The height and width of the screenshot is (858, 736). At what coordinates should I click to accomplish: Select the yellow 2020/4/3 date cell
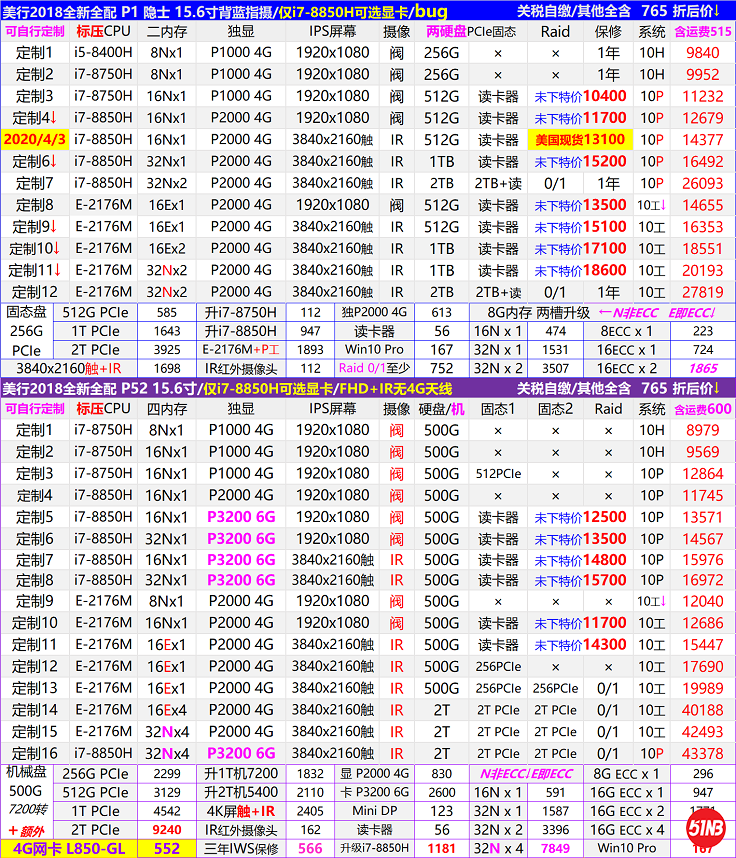(33, 140)
